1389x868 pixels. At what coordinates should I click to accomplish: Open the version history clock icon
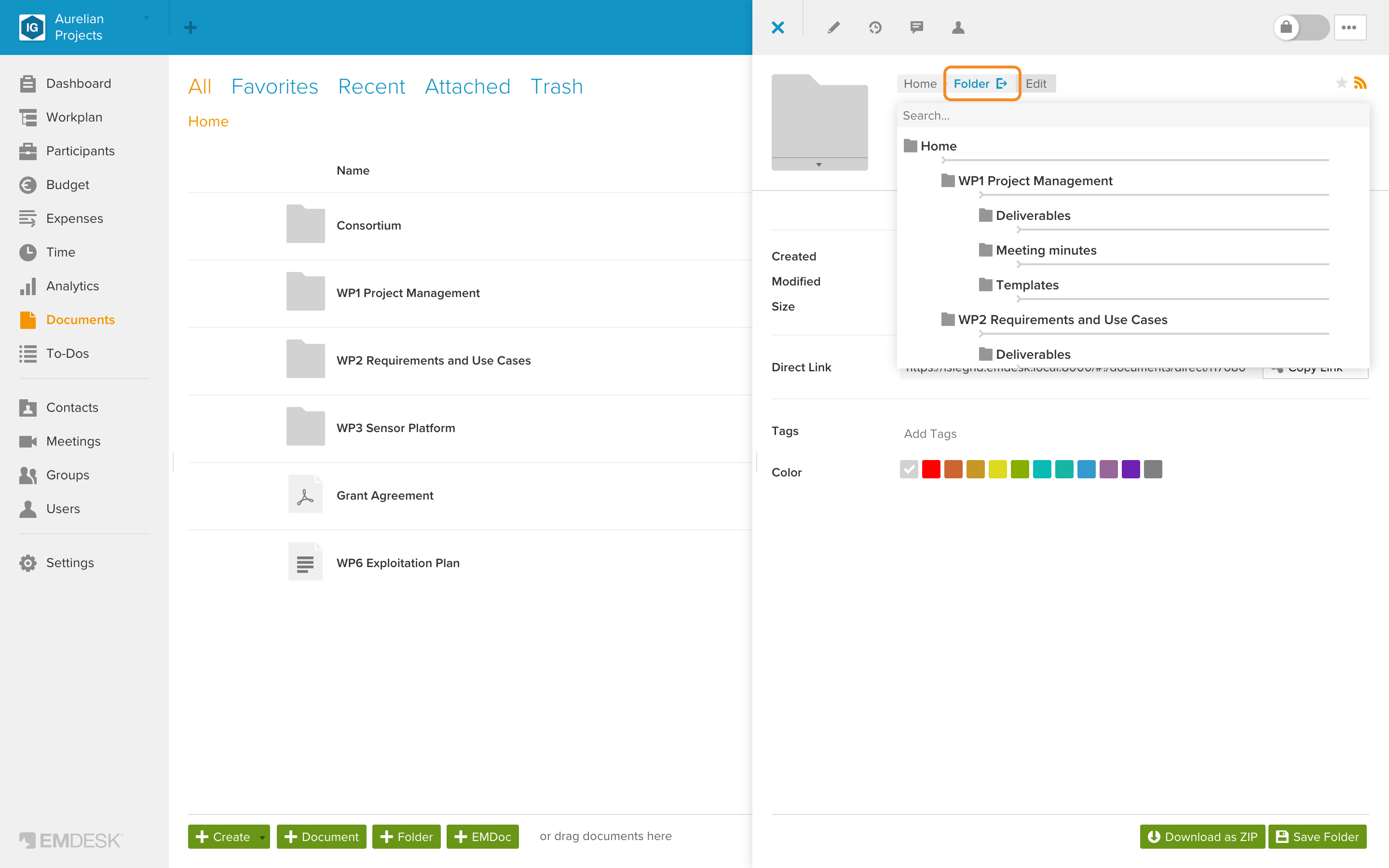[875, 27]
